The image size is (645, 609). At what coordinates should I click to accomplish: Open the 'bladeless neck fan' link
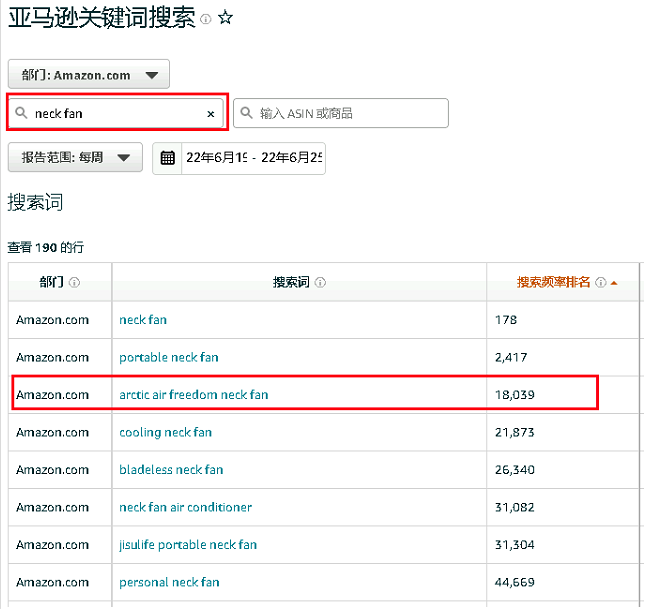coord(171,470)
